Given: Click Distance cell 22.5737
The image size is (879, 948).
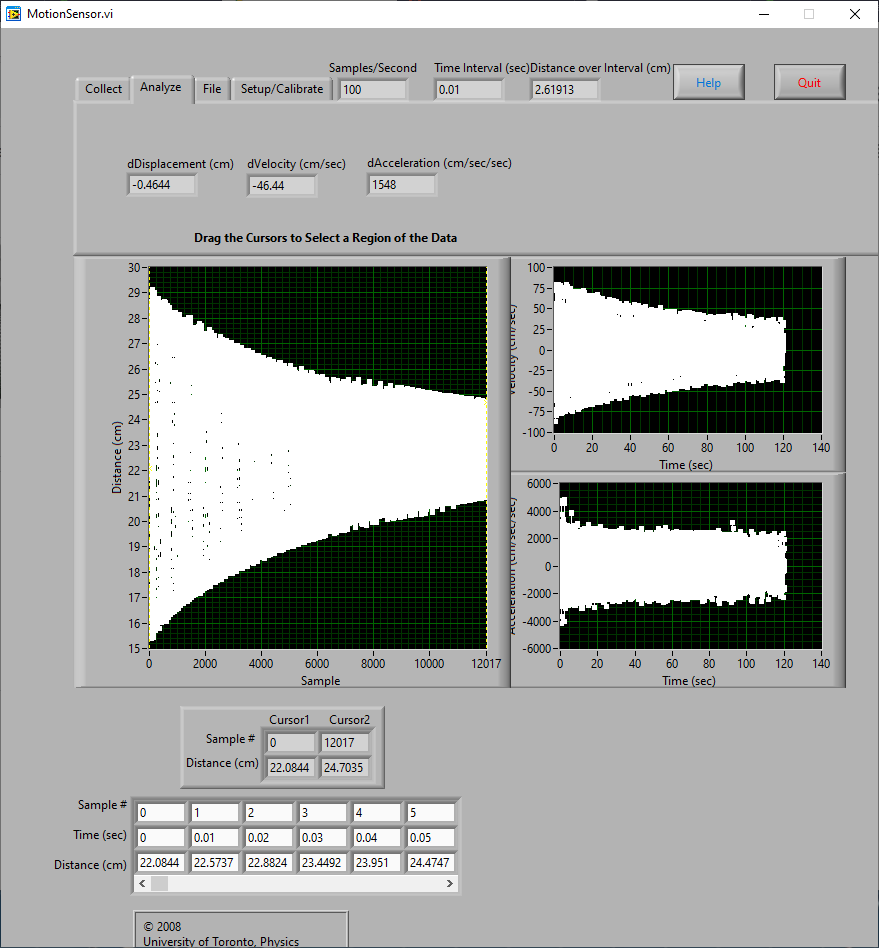Looking at the screenshot, I should click(x=215, y=863).
